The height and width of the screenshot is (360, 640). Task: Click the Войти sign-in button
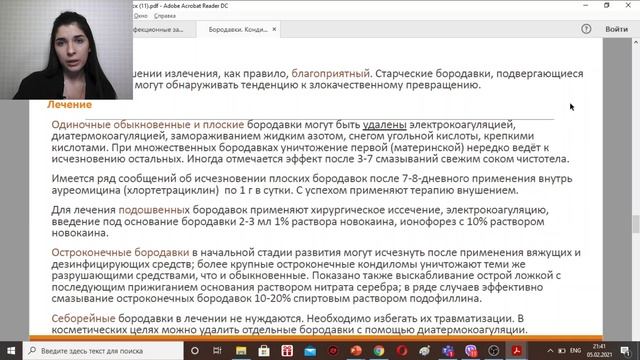point(616,29)
